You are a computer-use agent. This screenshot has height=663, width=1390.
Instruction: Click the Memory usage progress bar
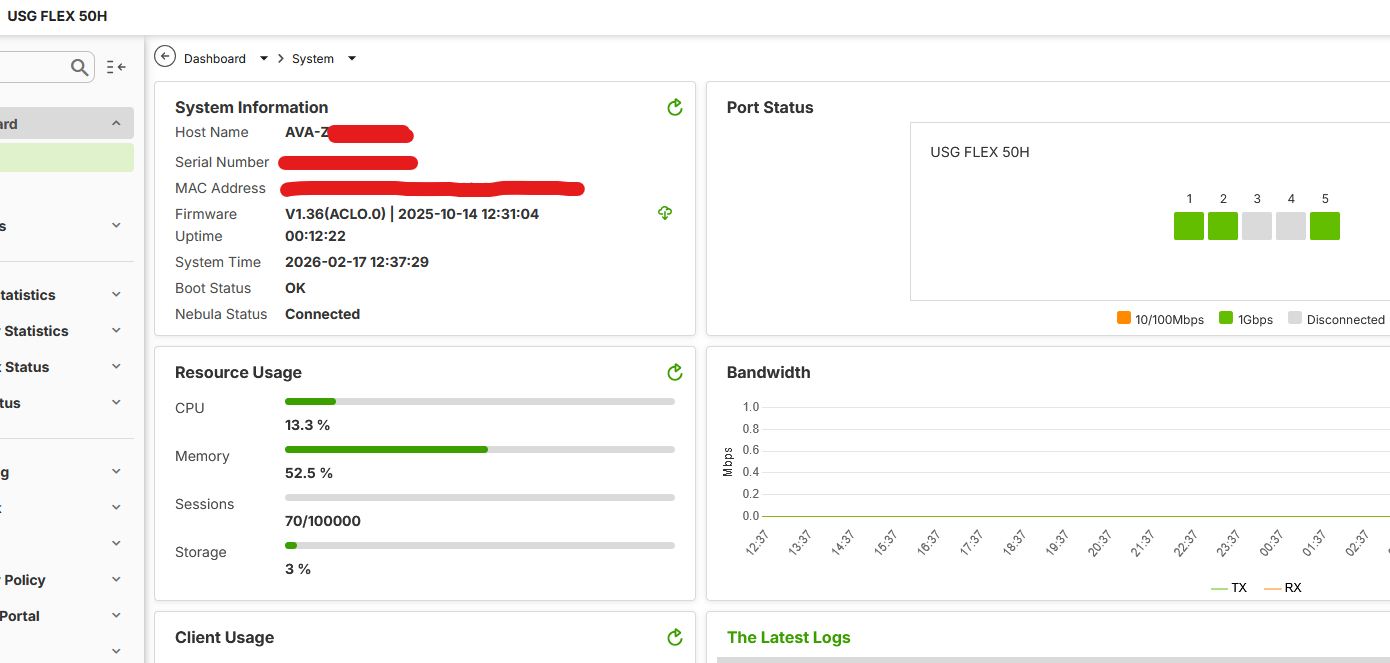pos(480,449)
